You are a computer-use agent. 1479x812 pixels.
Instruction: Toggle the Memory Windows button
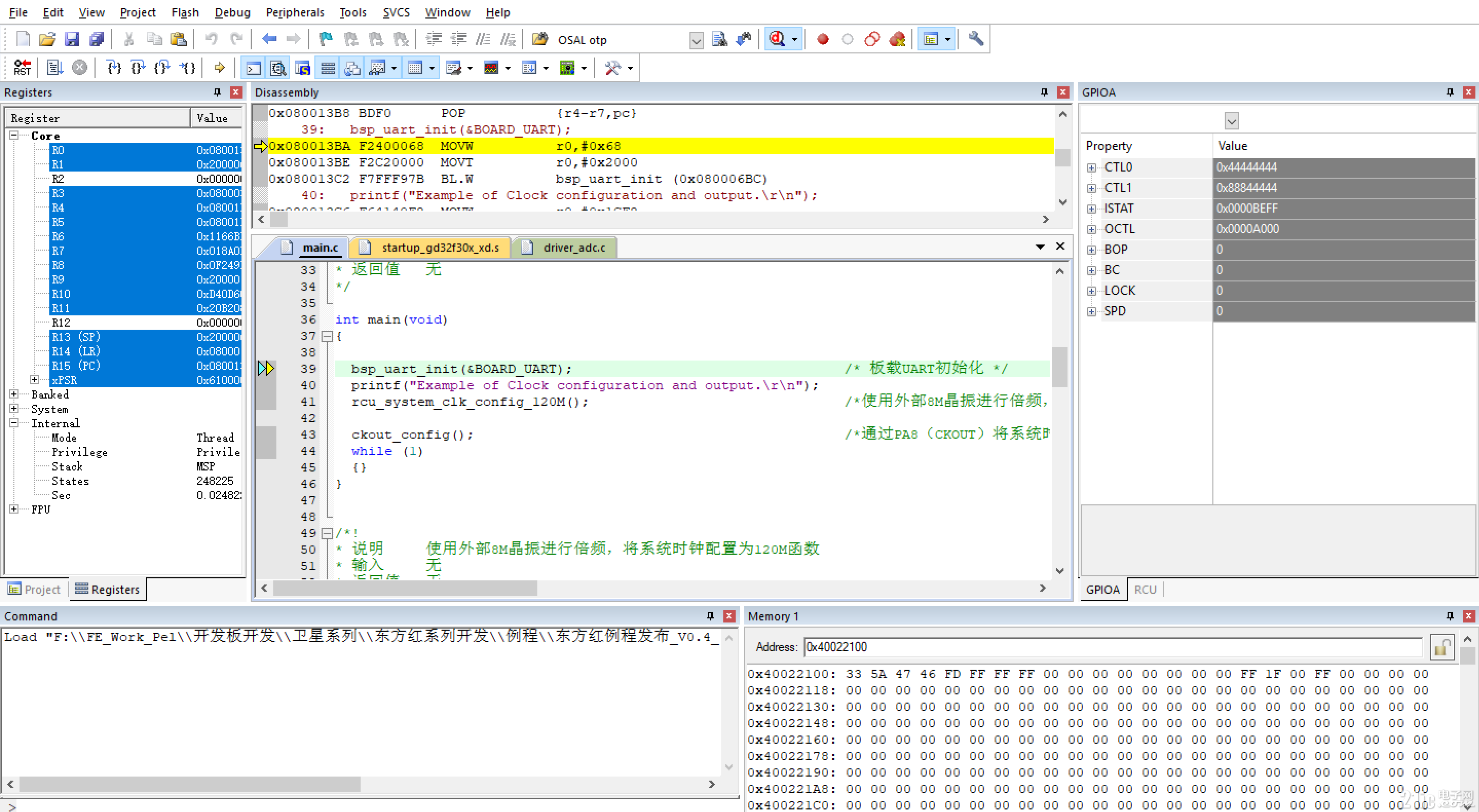(x=415, y=68)
